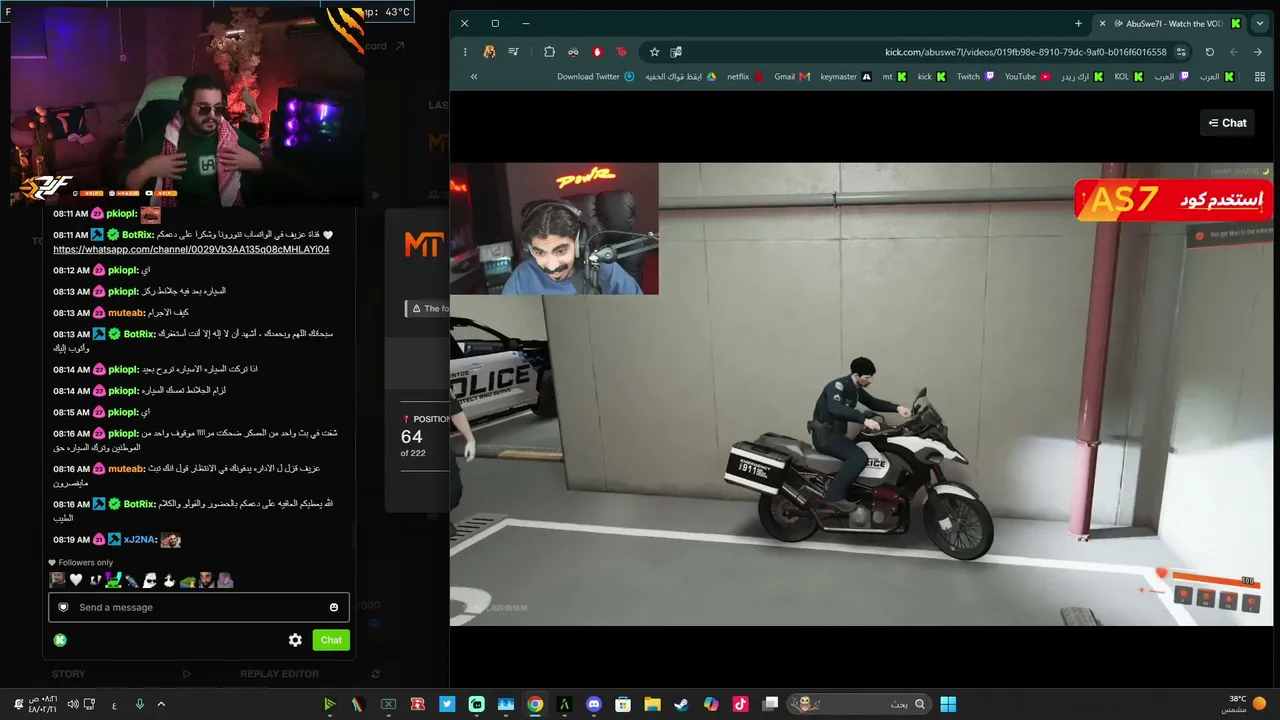Open the keymaster bookmark

click(x=846, y=77)
